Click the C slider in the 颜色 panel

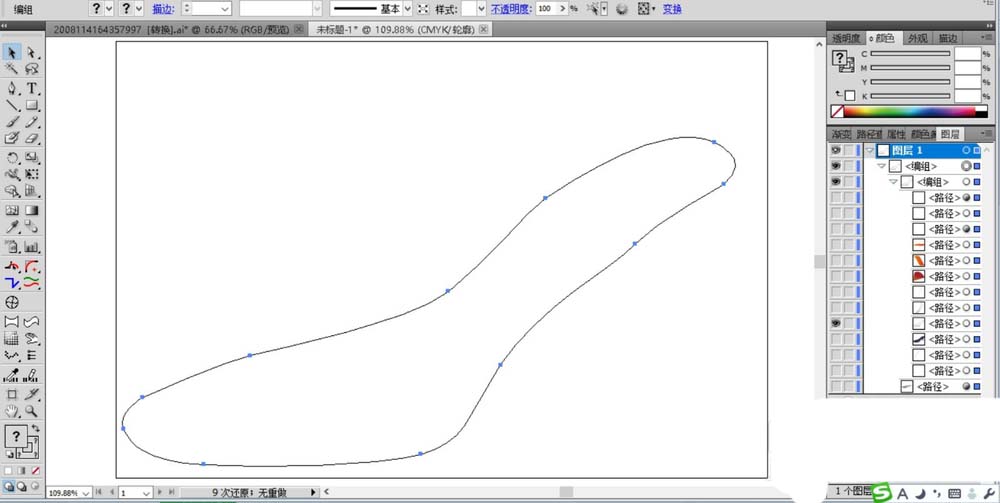[909, 54]
